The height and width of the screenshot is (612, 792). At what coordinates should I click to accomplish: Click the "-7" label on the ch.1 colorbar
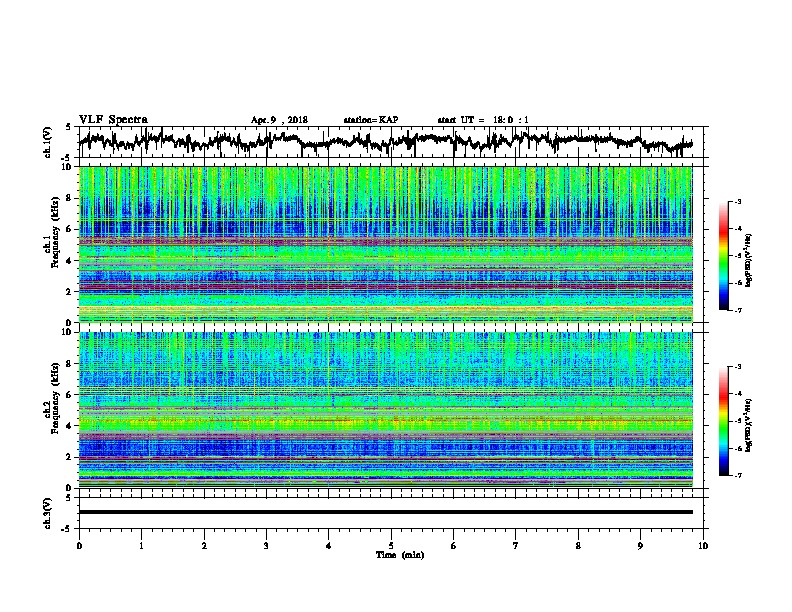(737, 310)
